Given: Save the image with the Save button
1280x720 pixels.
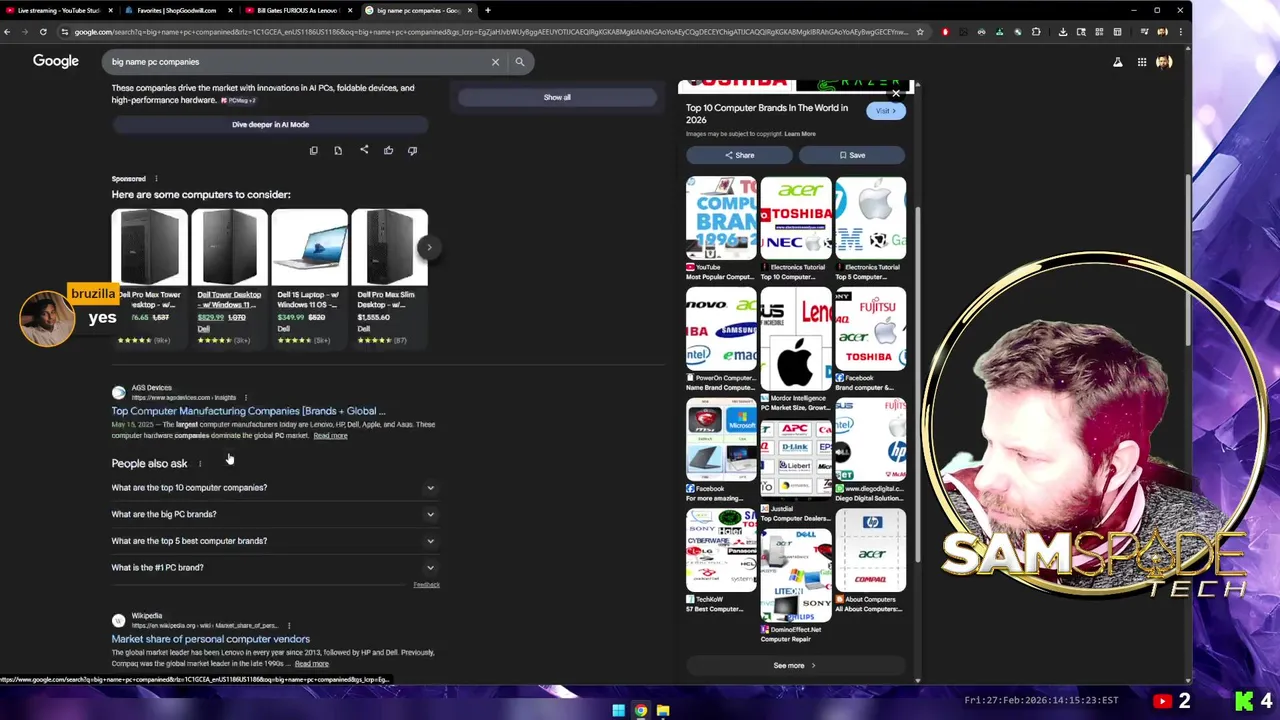Looking at the screenshot, I should click(x=852, y=156).
